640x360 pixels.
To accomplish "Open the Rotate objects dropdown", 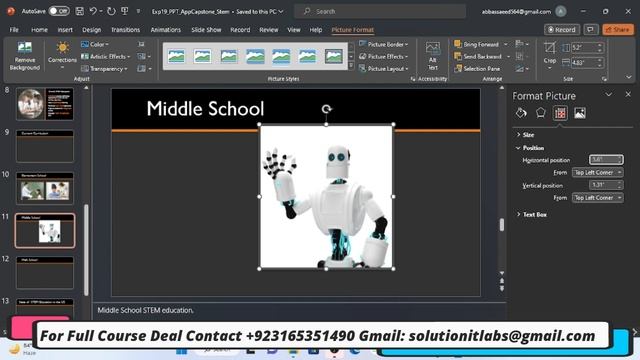I will click(522, 69).
